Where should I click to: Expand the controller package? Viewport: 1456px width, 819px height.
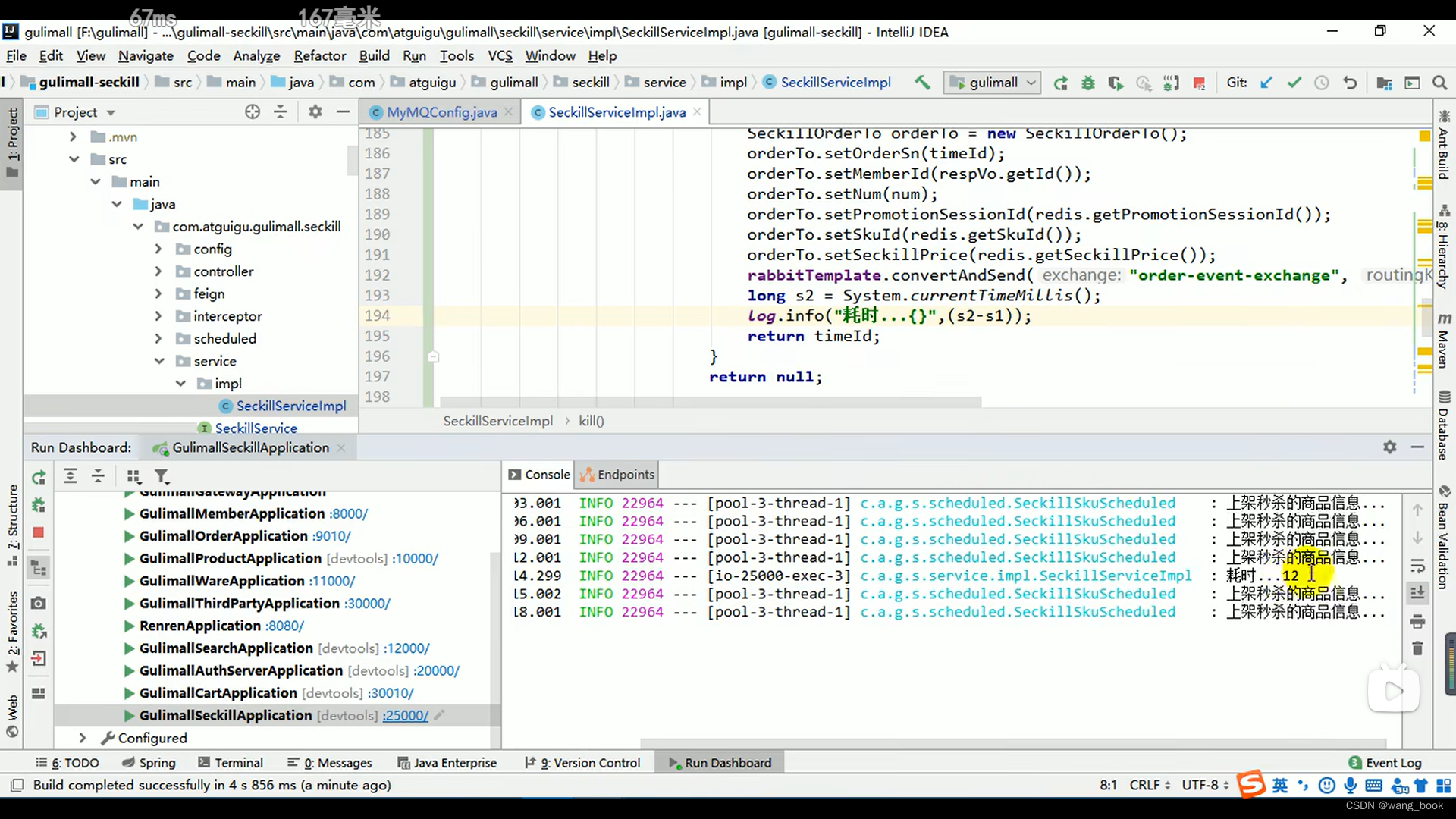[x=158, y=271]
